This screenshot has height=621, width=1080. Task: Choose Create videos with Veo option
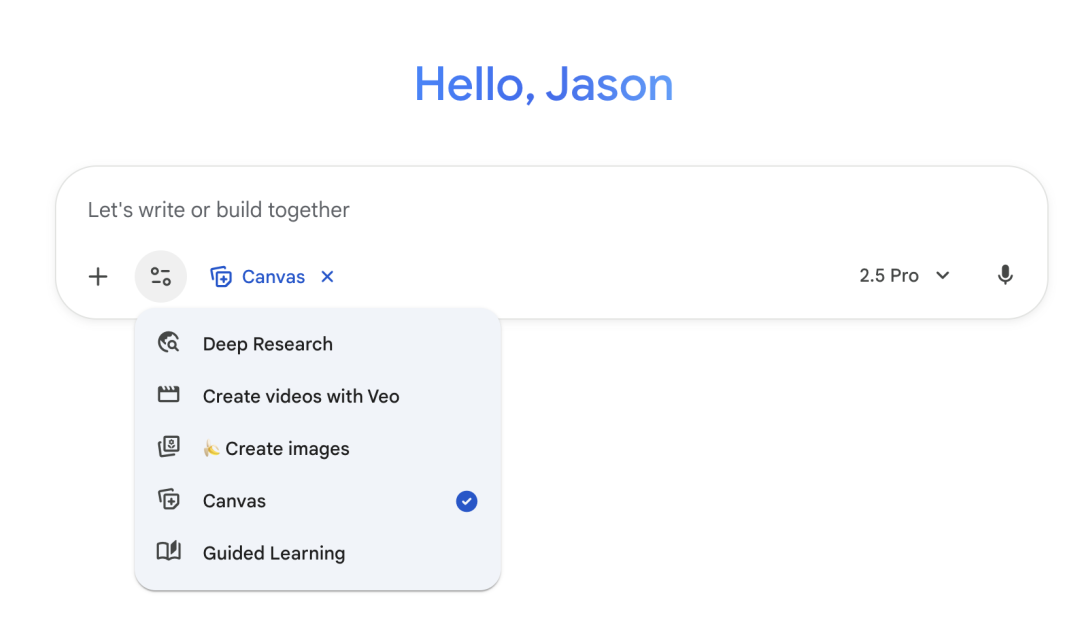coord(301,396)
